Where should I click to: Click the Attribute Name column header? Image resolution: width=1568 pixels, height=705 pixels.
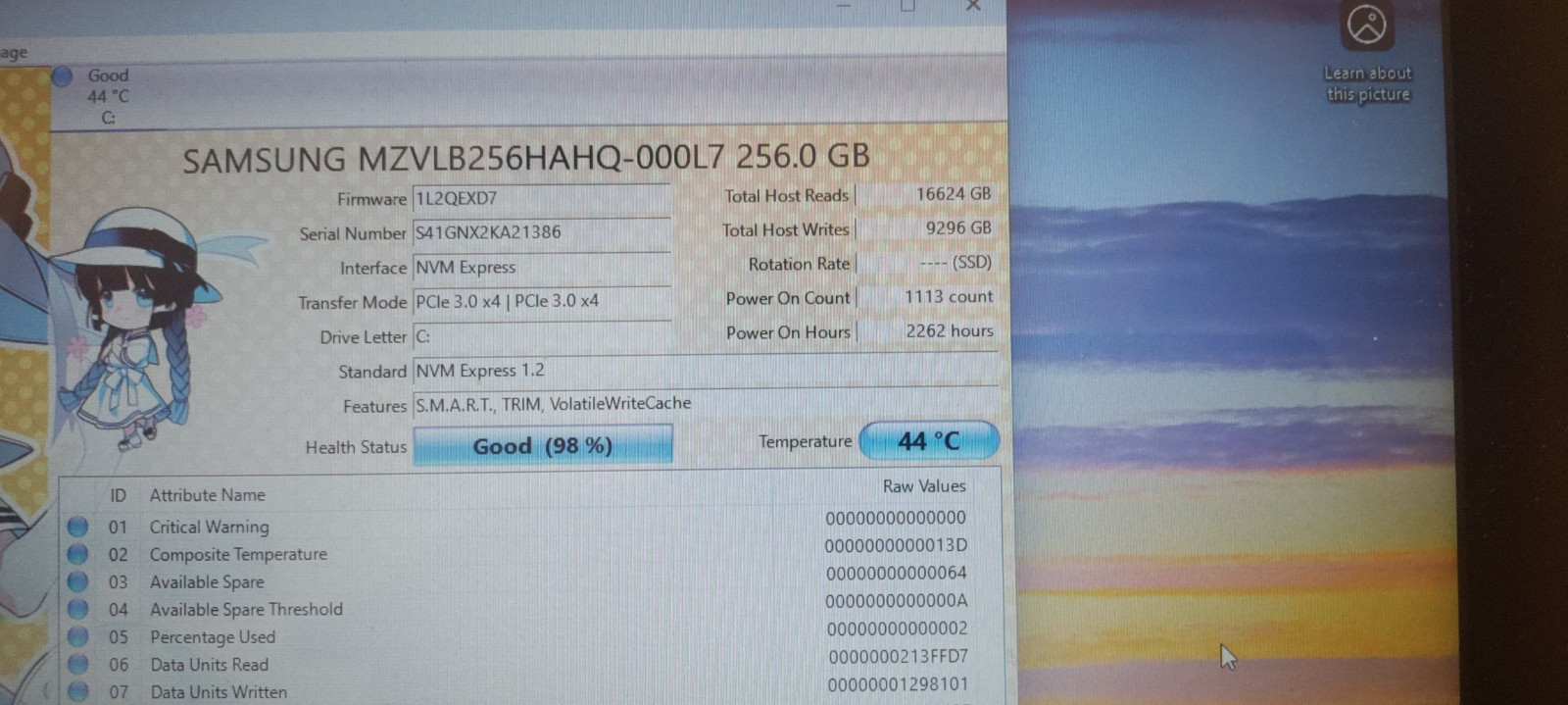click(208, 495)
